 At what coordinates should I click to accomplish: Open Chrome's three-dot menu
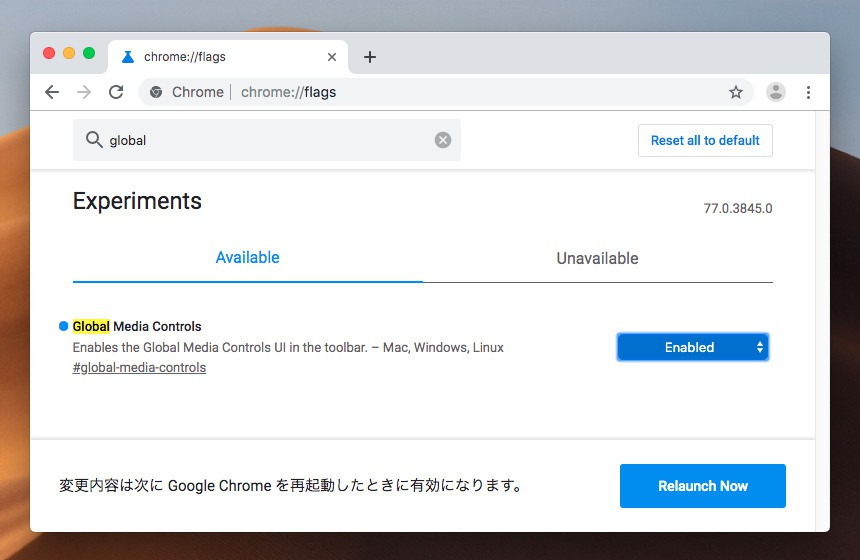coord(808,92)
